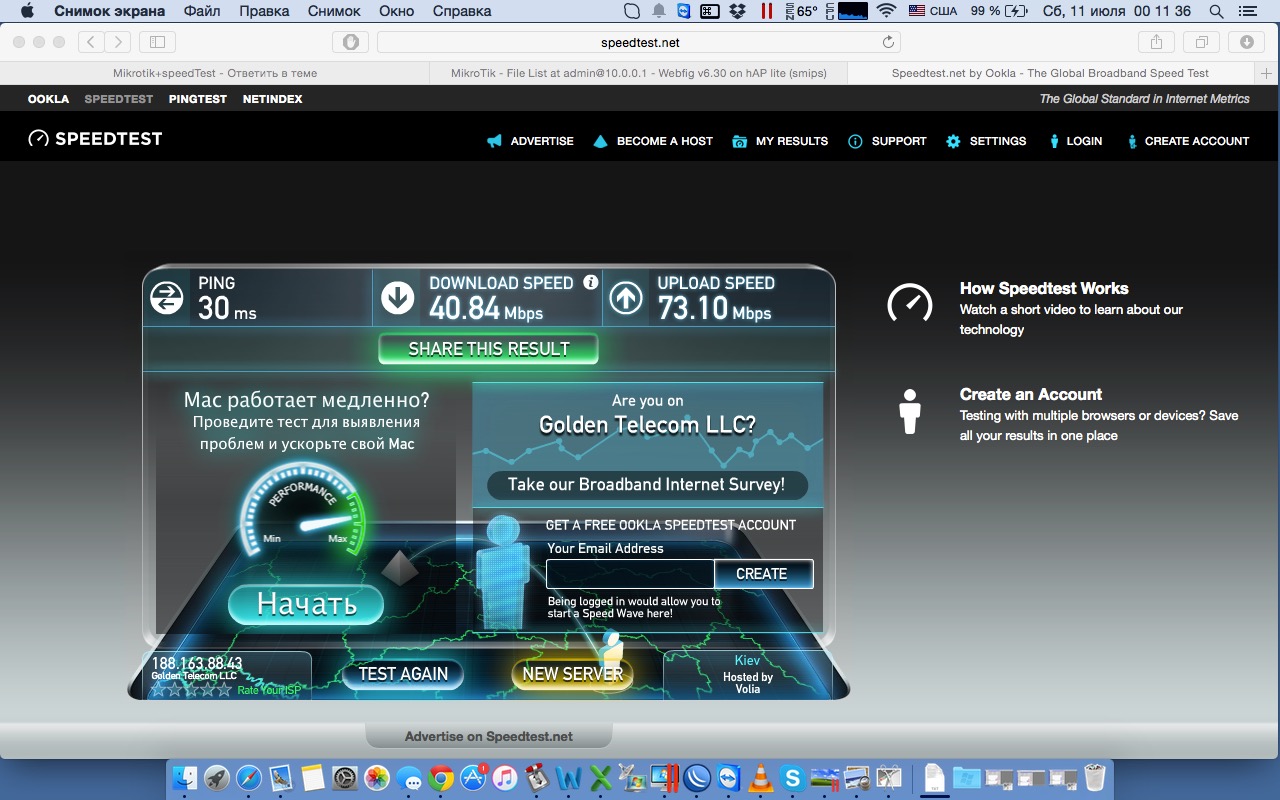
Task: Open Dropbox in the menu bar
Action: click(738, 11)
